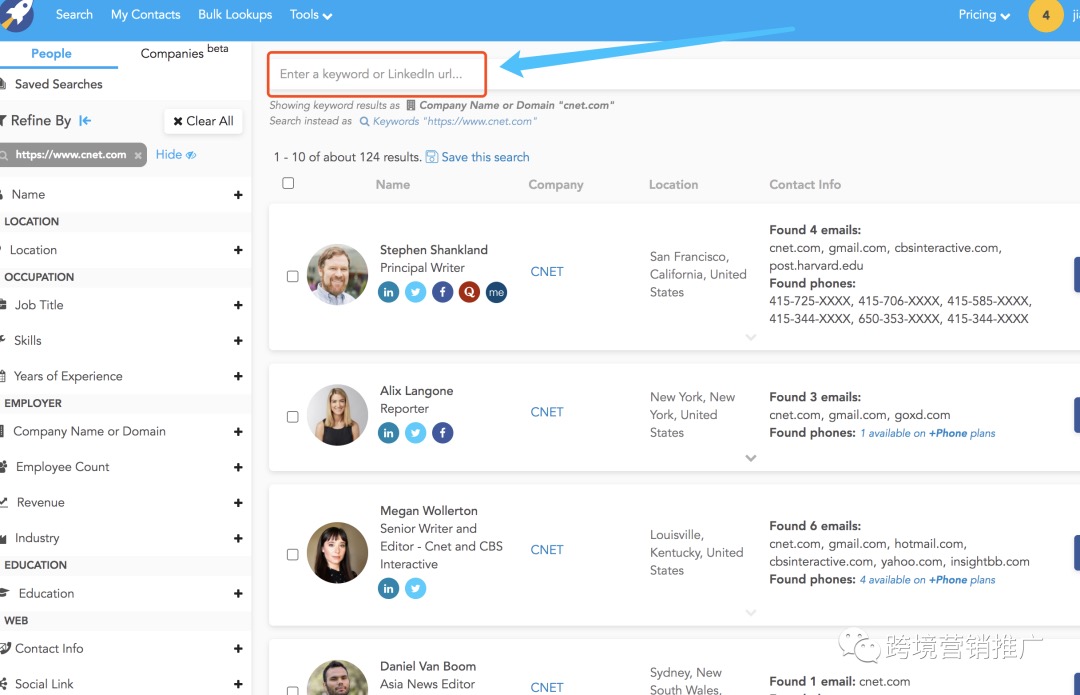Expand Megan Wollerton's contact details chevron
1080x695 pixels.
[751, 612]
